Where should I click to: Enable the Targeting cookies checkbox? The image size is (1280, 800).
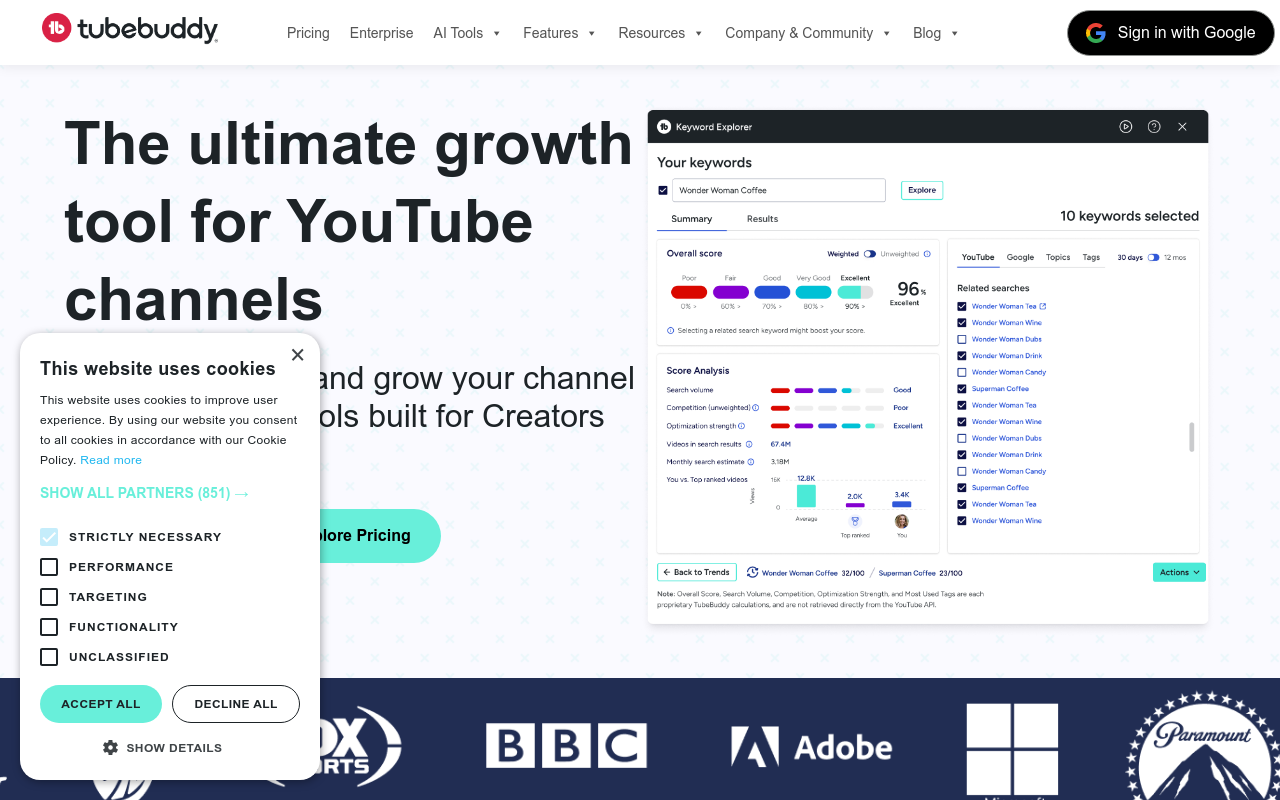(x=49, y=597)
